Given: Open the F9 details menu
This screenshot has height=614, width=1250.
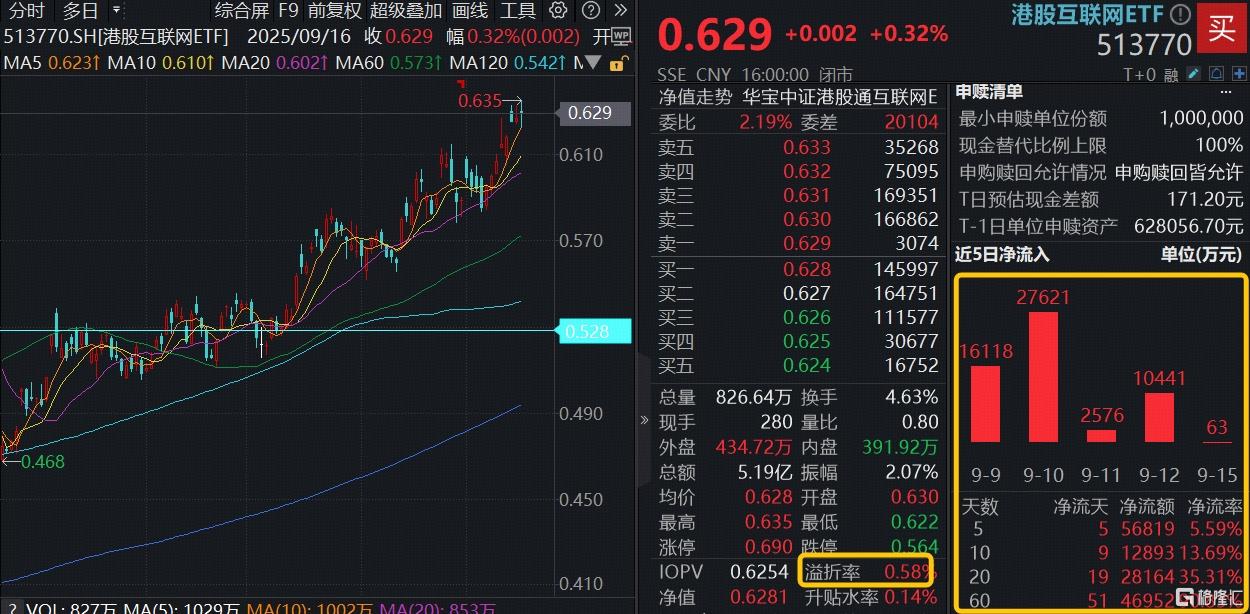Looking at the screenshot, I should (x=288, y=11).
